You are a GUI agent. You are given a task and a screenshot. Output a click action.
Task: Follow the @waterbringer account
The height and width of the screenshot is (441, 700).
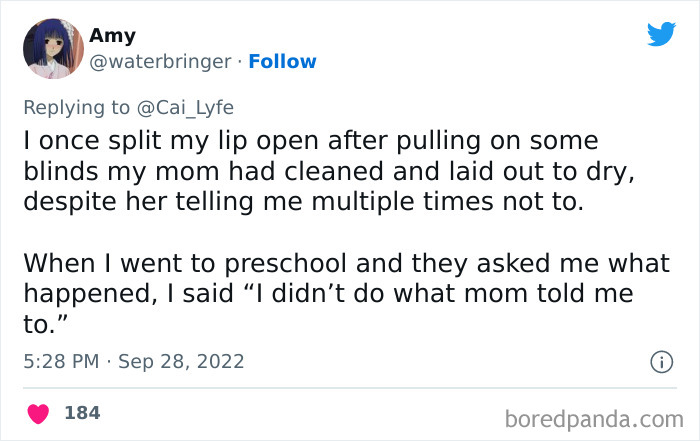pos(282,62)
